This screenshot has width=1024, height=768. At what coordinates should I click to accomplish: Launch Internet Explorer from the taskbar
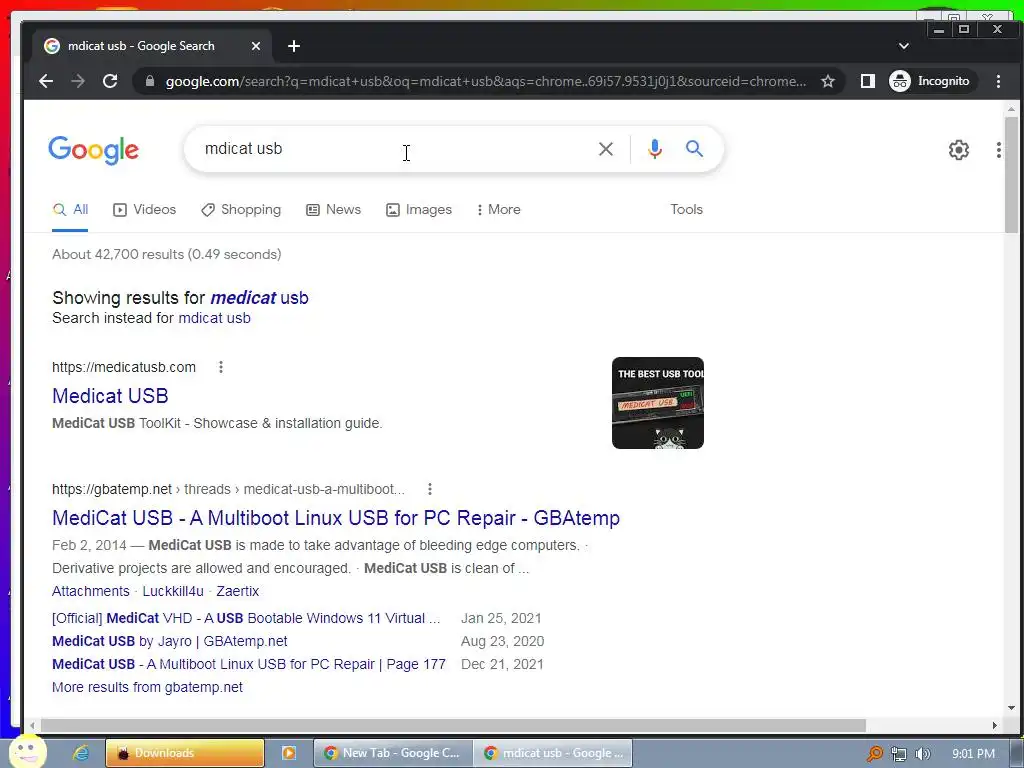(x=81, y=753)
